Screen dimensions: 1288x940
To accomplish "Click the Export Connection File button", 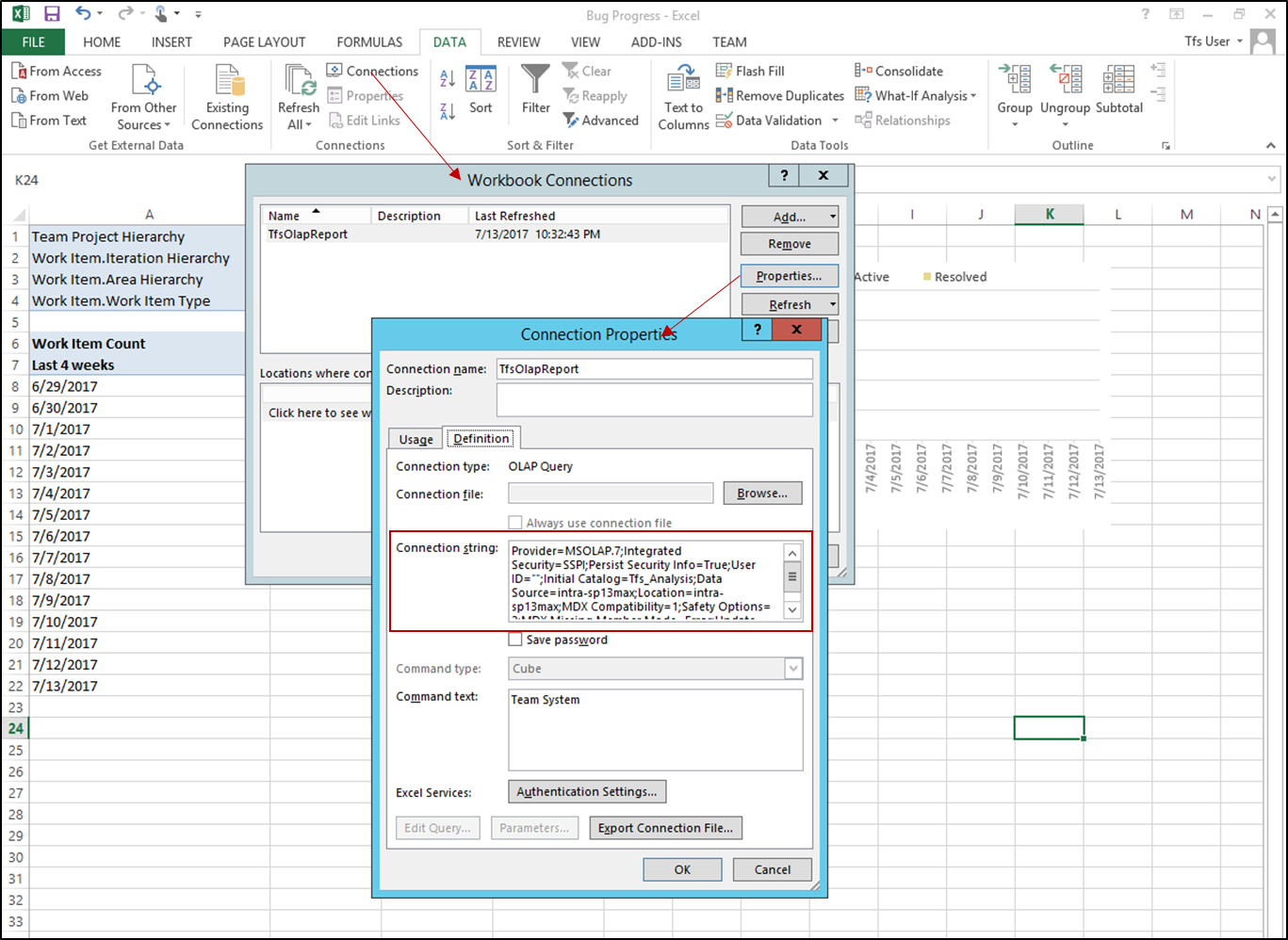I will pos(665,827).
